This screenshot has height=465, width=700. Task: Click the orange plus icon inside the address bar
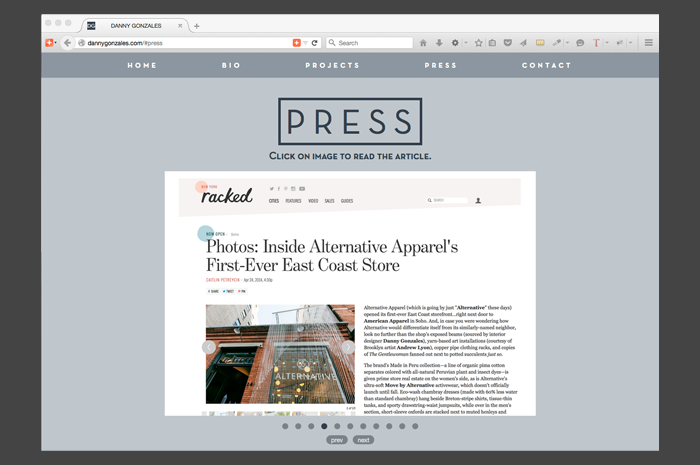point(296,43)
